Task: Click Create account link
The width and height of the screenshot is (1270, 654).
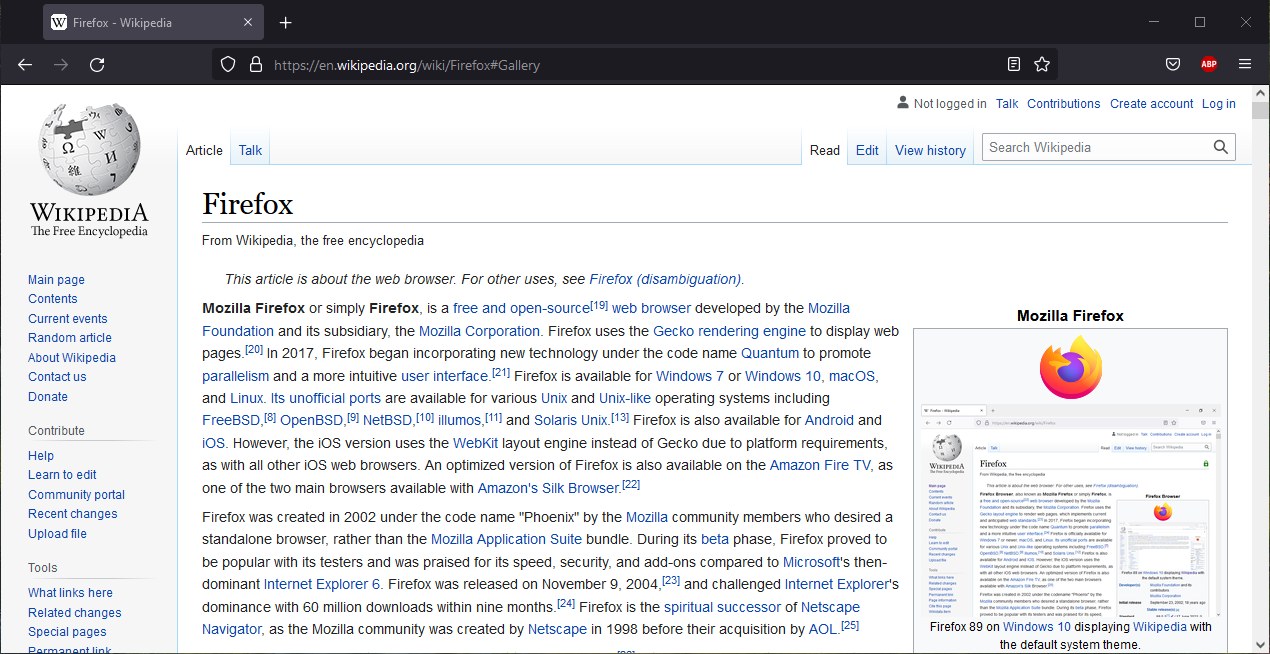Action: [1151, 104]
